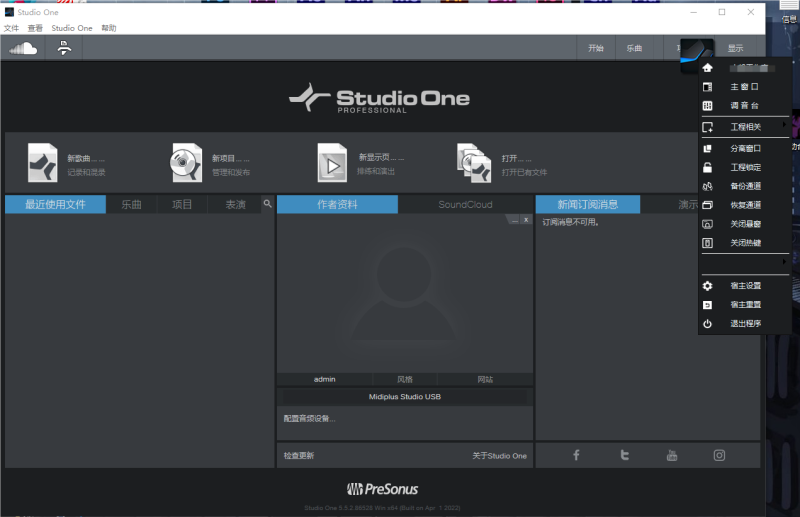Click the 关闭热键 icon
This screenshot has width=800, height=517.
pos(707,243)
